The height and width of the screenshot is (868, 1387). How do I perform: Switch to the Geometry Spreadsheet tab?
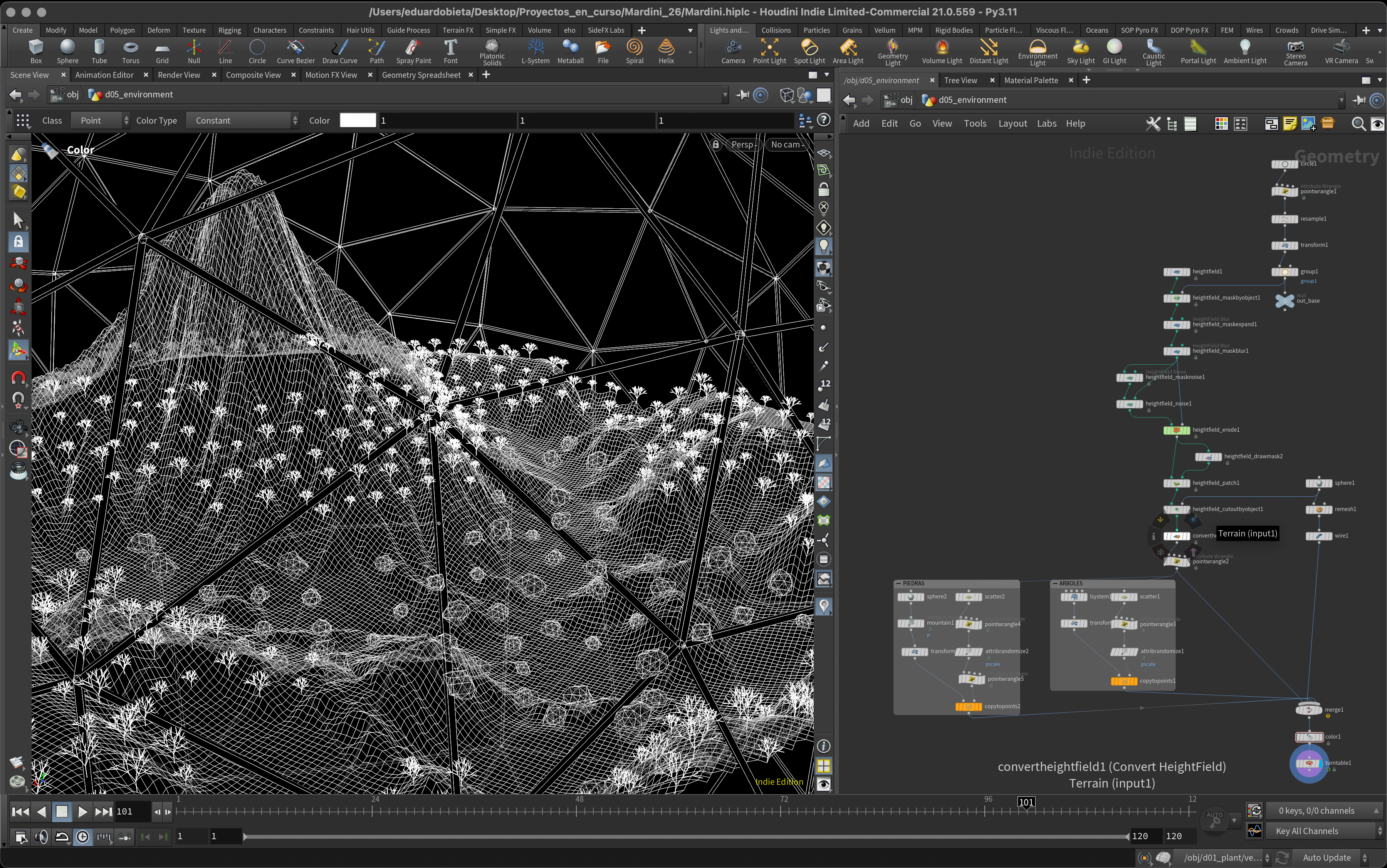coord(421,75)
